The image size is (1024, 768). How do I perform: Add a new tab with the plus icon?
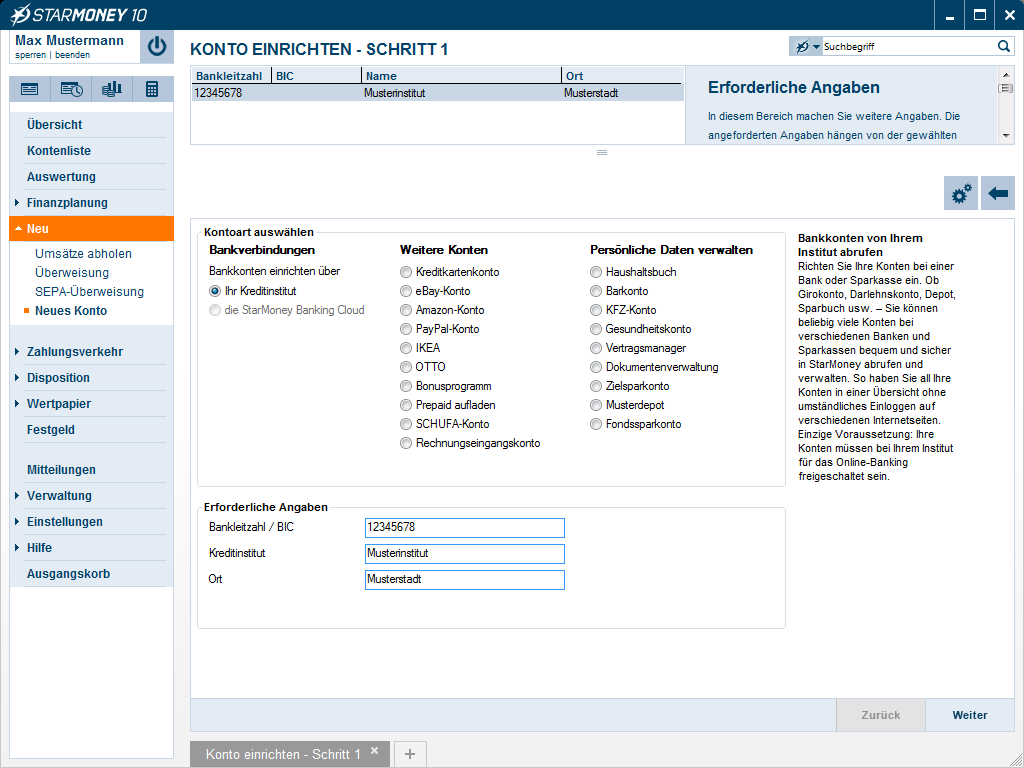pyautogui.click(x=409, y=754)
